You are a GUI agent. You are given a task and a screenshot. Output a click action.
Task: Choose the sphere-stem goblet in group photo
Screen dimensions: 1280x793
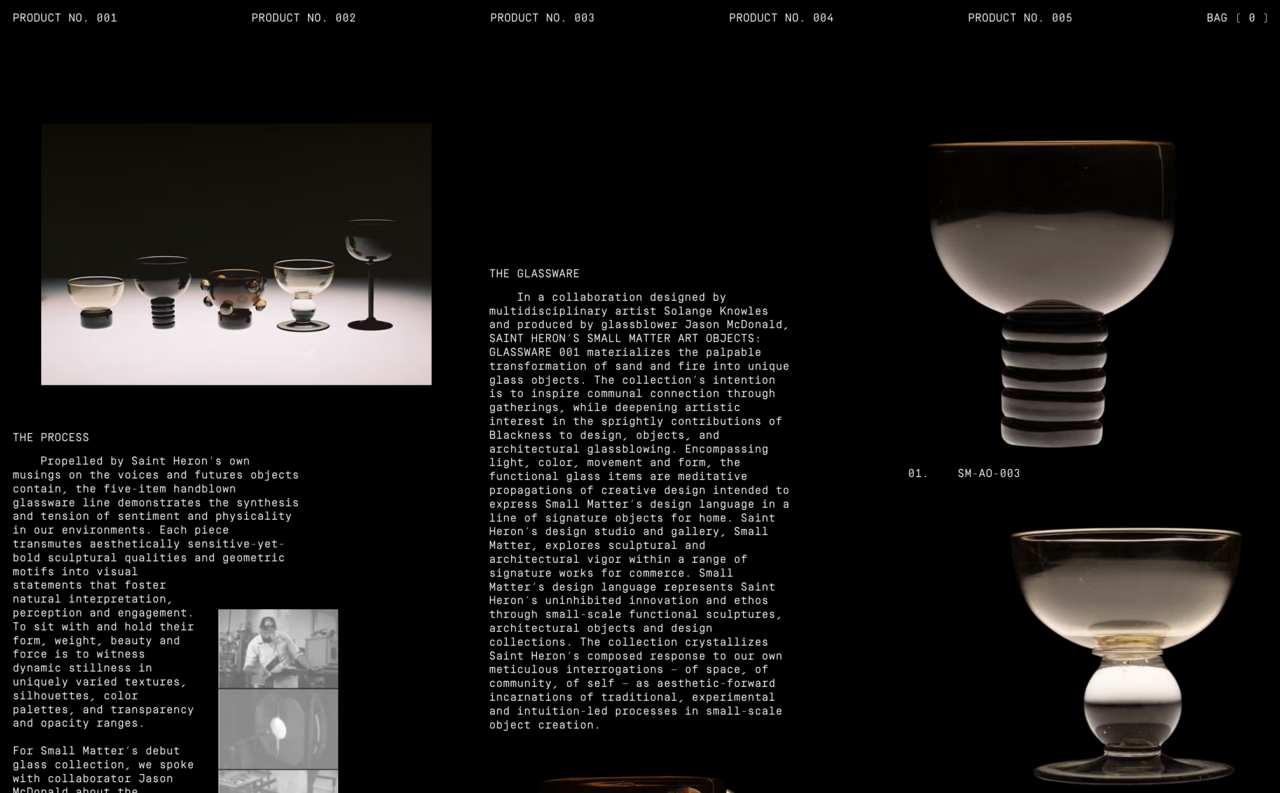[303, 294]
